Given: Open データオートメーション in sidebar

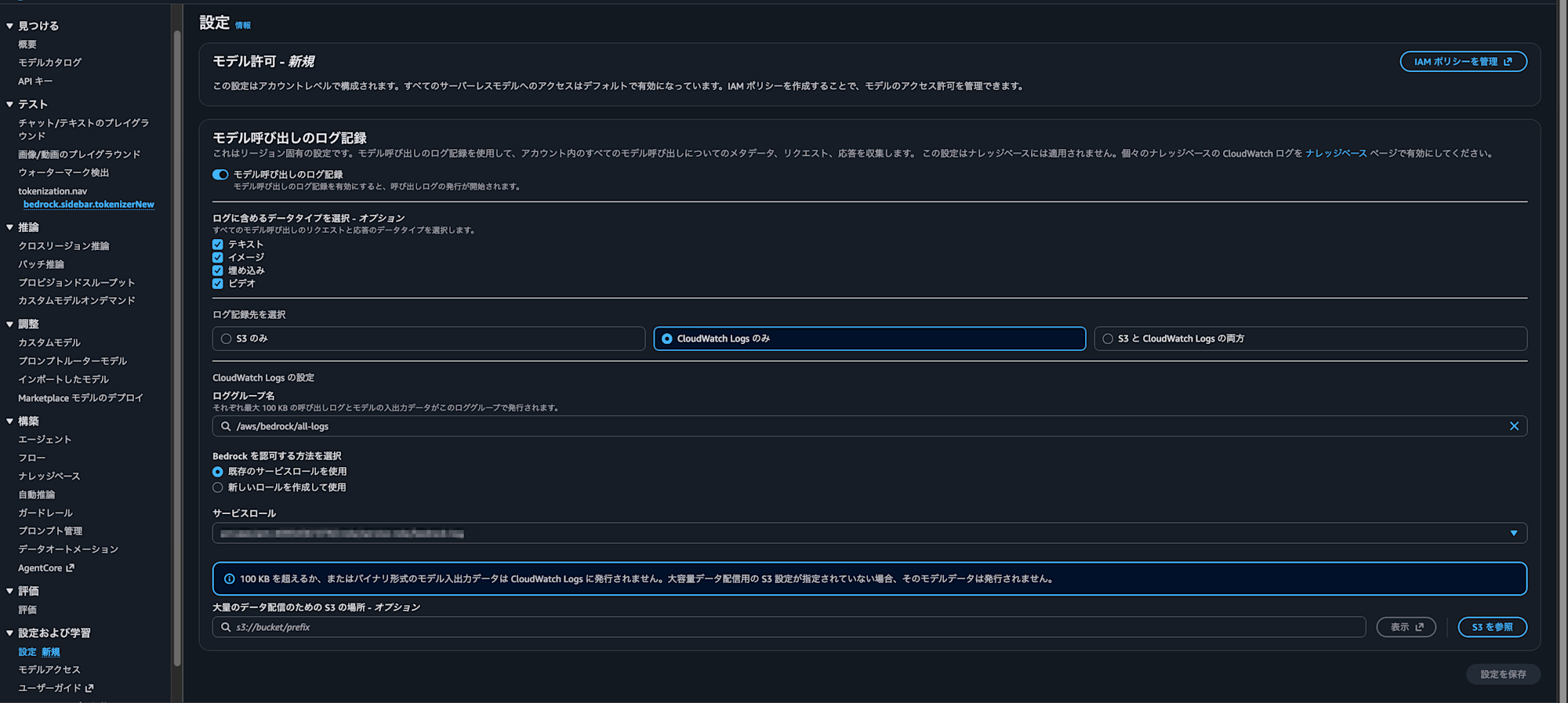Looking at the screenshot, I should (68, 549).
